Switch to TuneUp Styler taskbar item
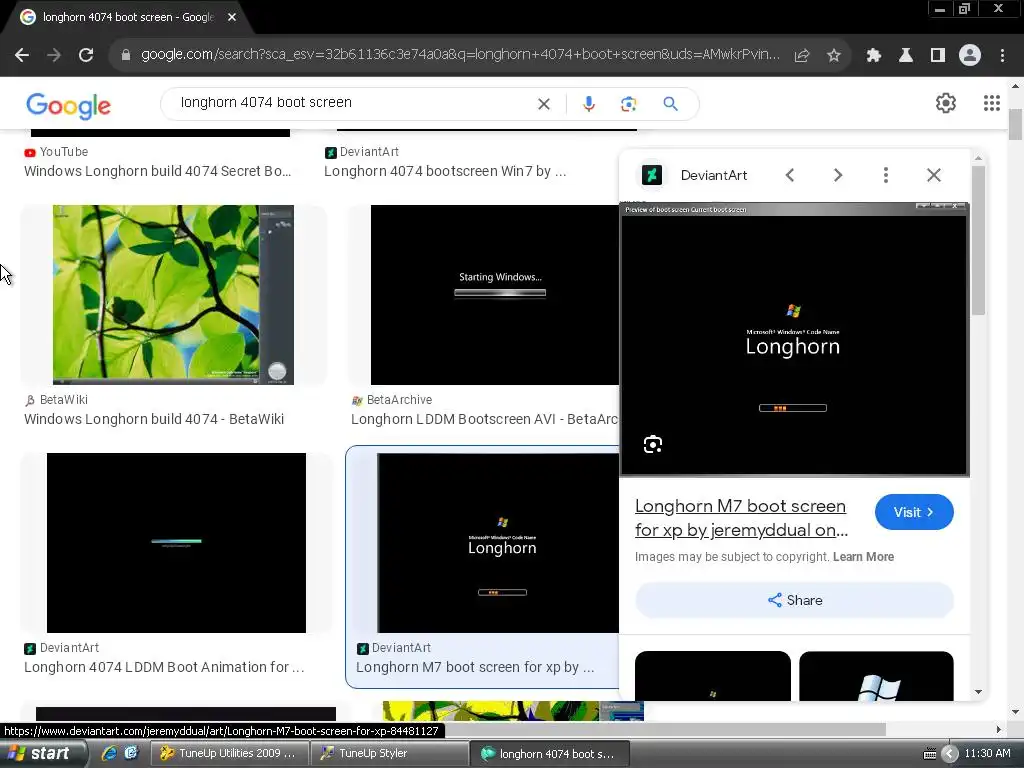This screenshot has height=768, width=1024. (x=388, y=754)
